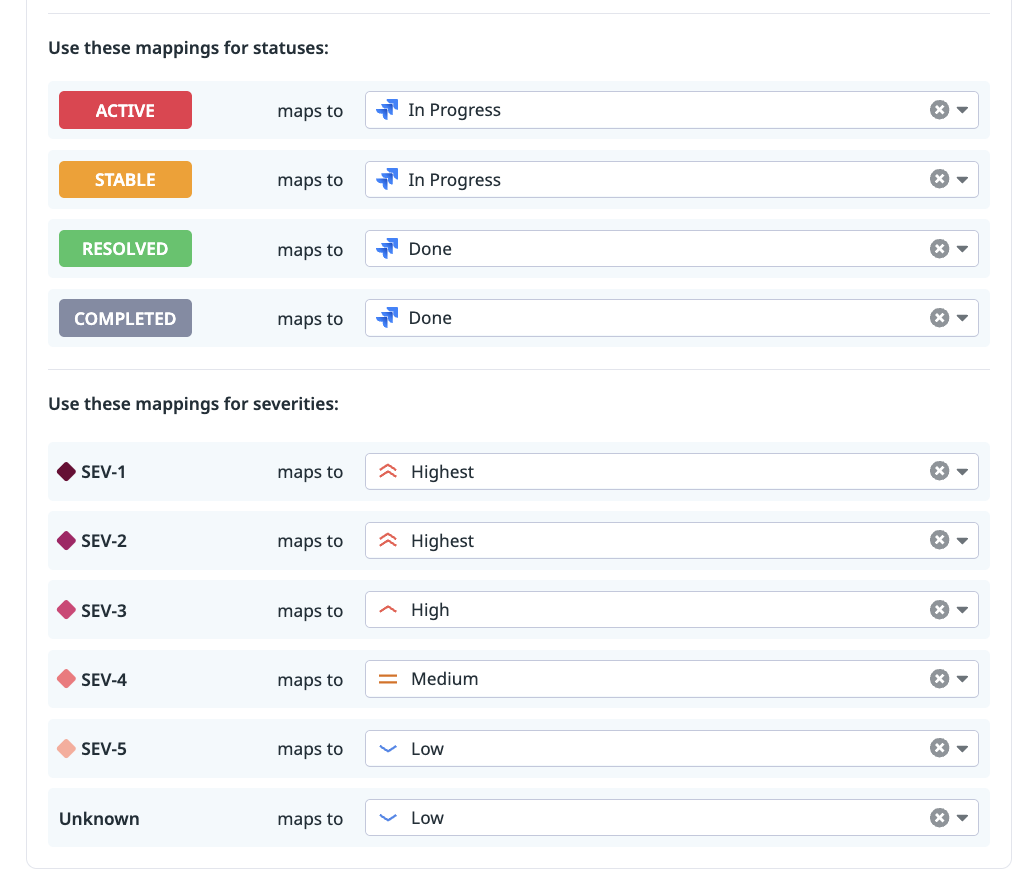Viewport: 1036px width, 884px height.
Task: Clear the SEV-1 priority mapping
Action: coord(939,471)
